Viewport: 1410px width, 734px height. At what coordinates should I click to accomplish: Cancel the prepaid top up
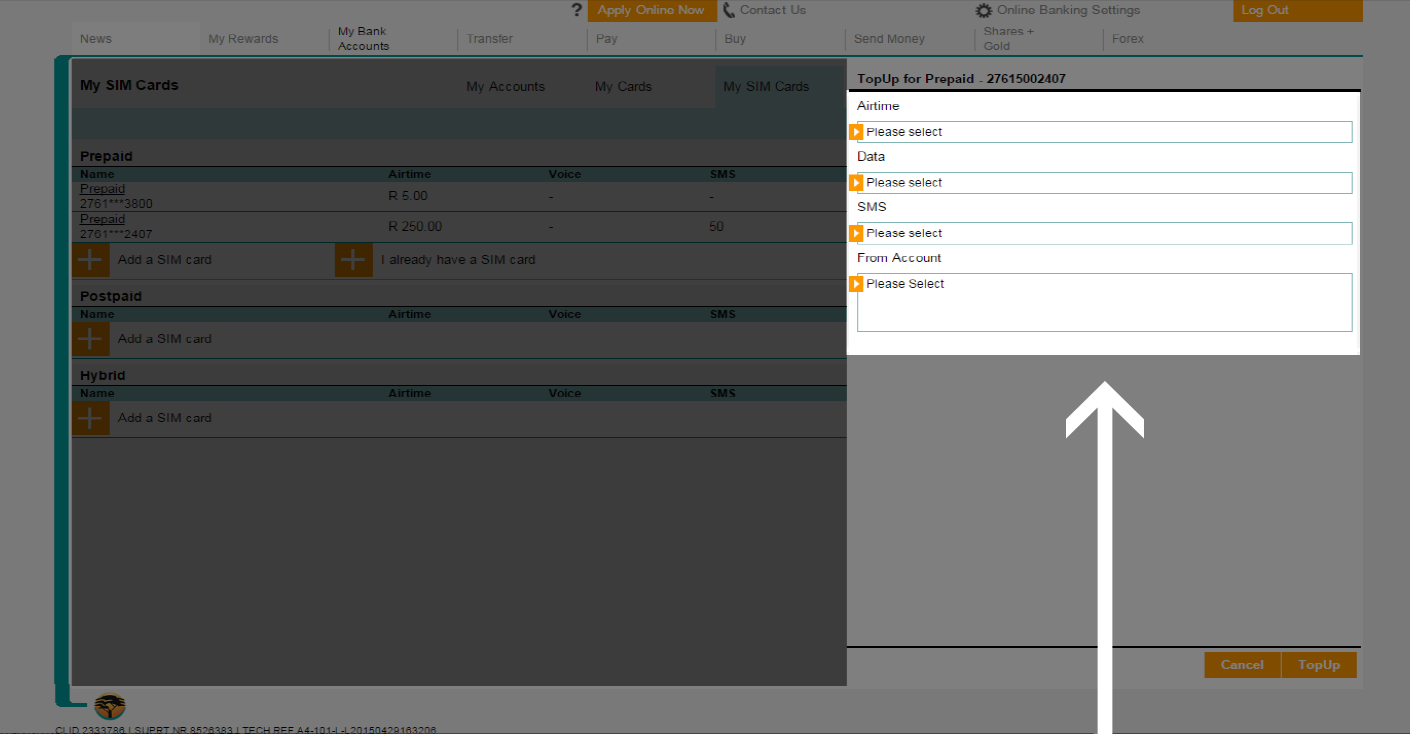pos(1242,664)
